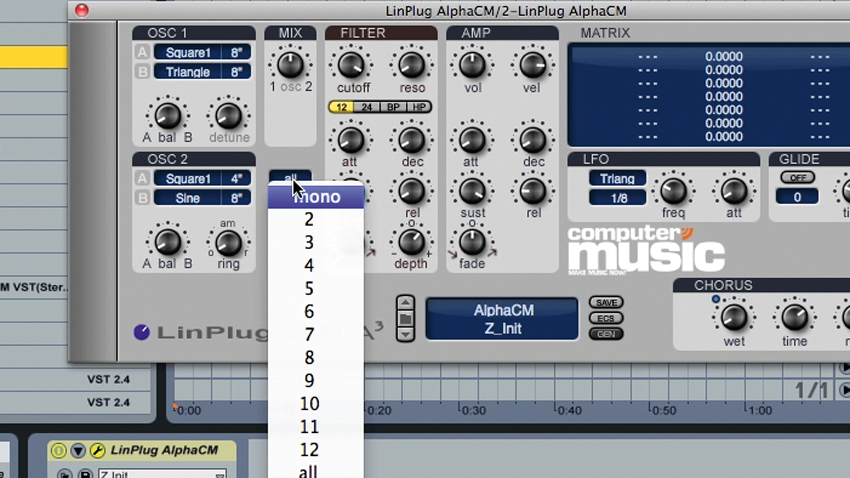Open OSC 2 A Square1 waveform selector
The height and width of the screenshot is (478, 850).
(x=188, y=178)
